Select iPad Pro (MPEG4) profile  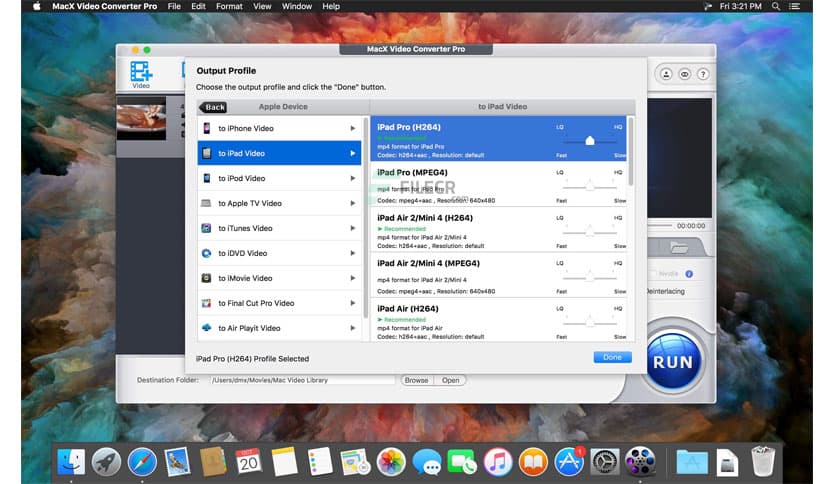(x=499, y=185)
